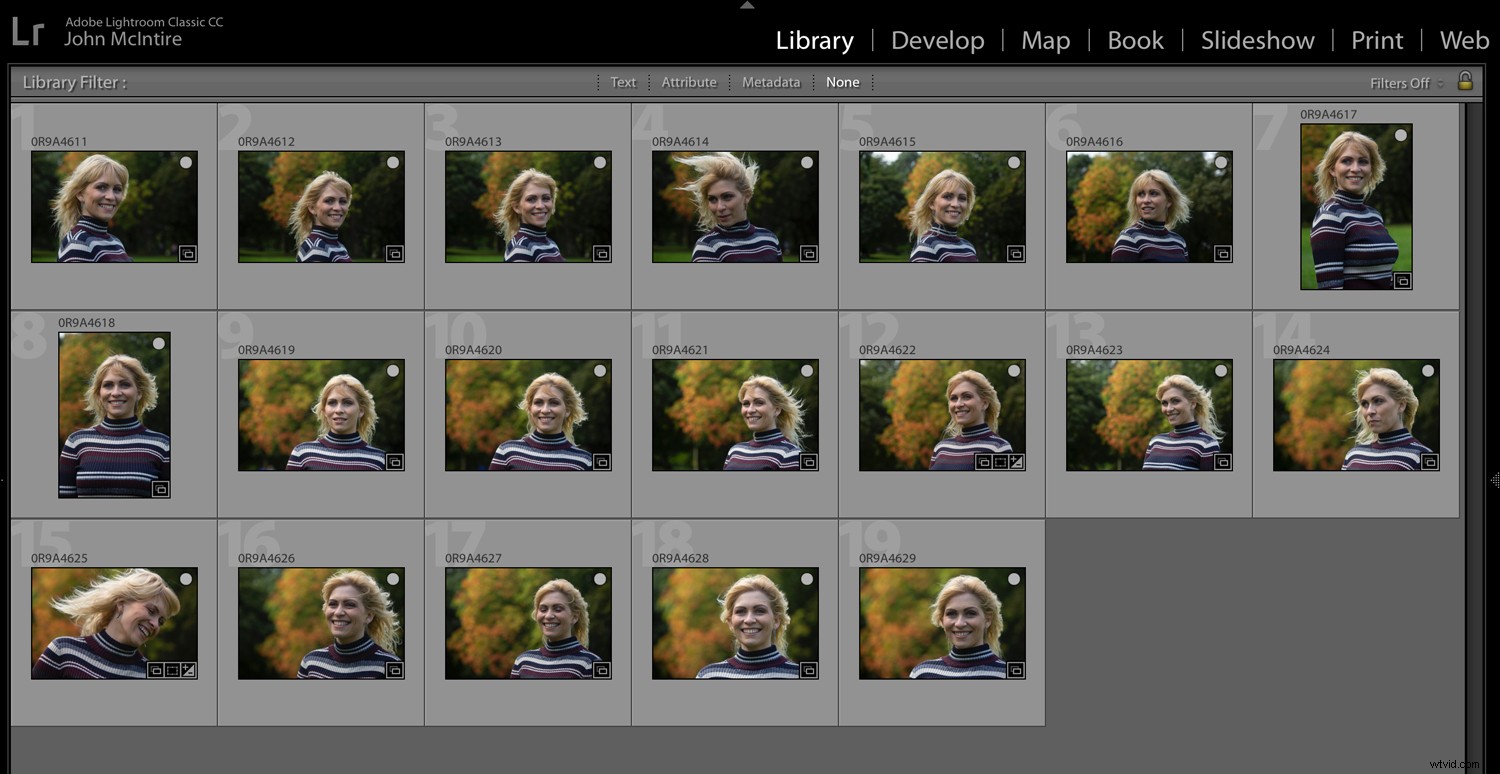Image resolution: width=1500 pixels, height=774 pixels.
Task: Click the crop badge on photo 0R9A4625
Action: click(x=173, y=669)
